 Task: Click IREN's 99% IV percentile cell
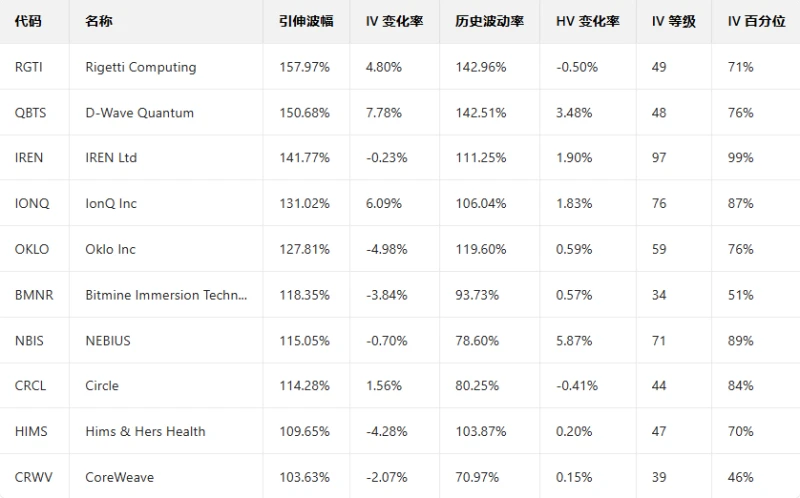(741, 158)
